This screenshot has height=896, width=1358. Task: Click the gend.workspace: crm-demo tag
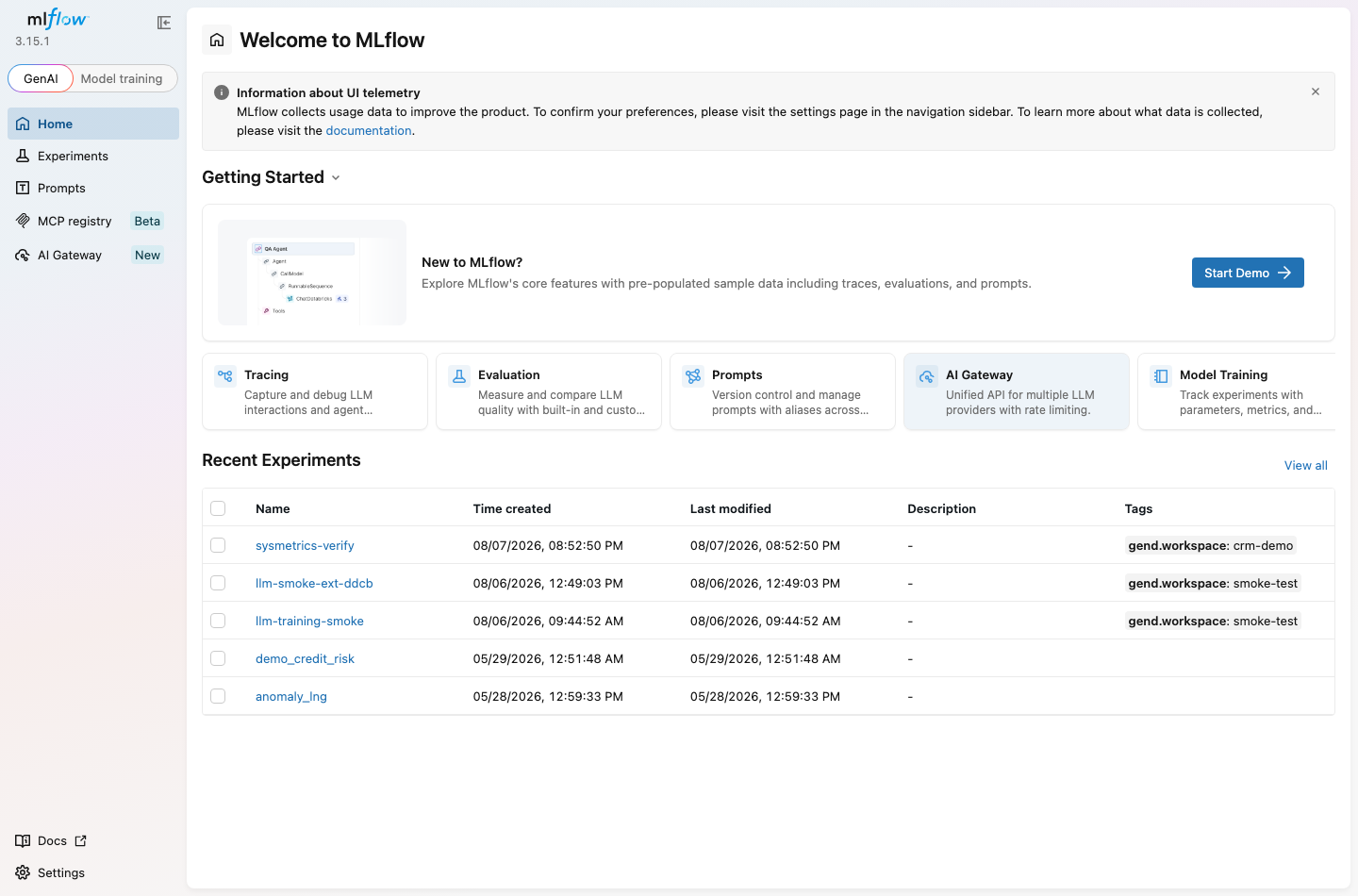coord(1211,545)
